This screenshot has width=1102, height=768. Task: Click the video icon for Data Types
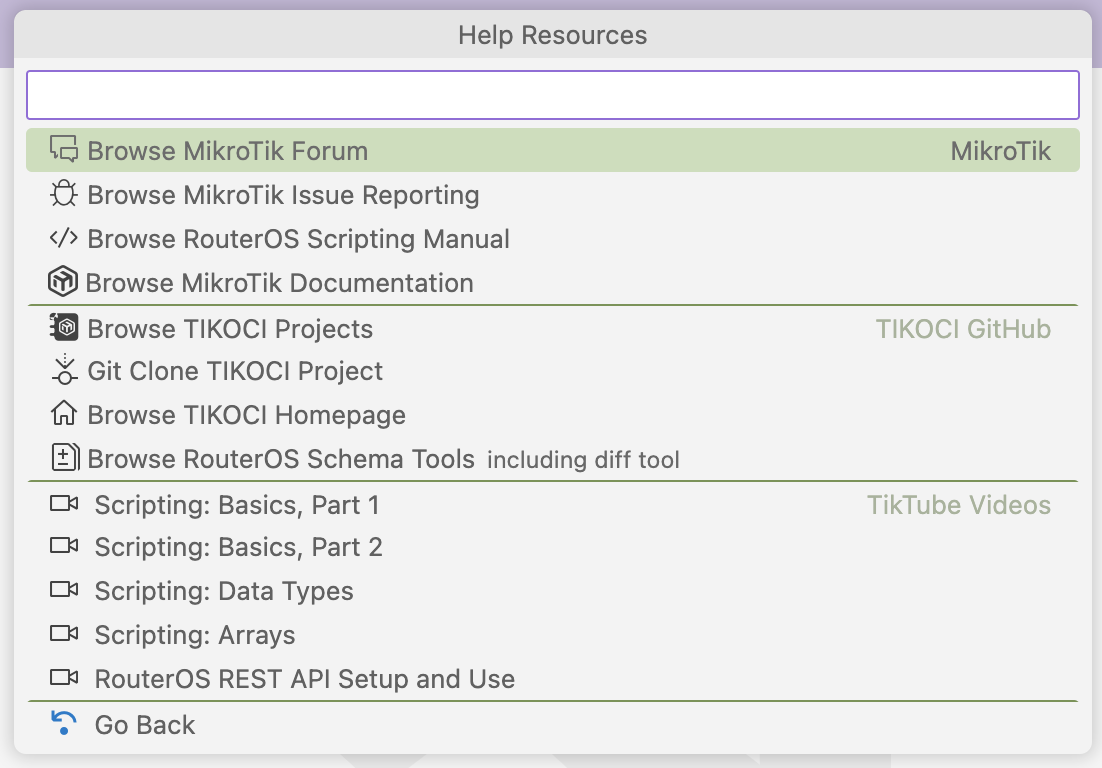point(64,590)
